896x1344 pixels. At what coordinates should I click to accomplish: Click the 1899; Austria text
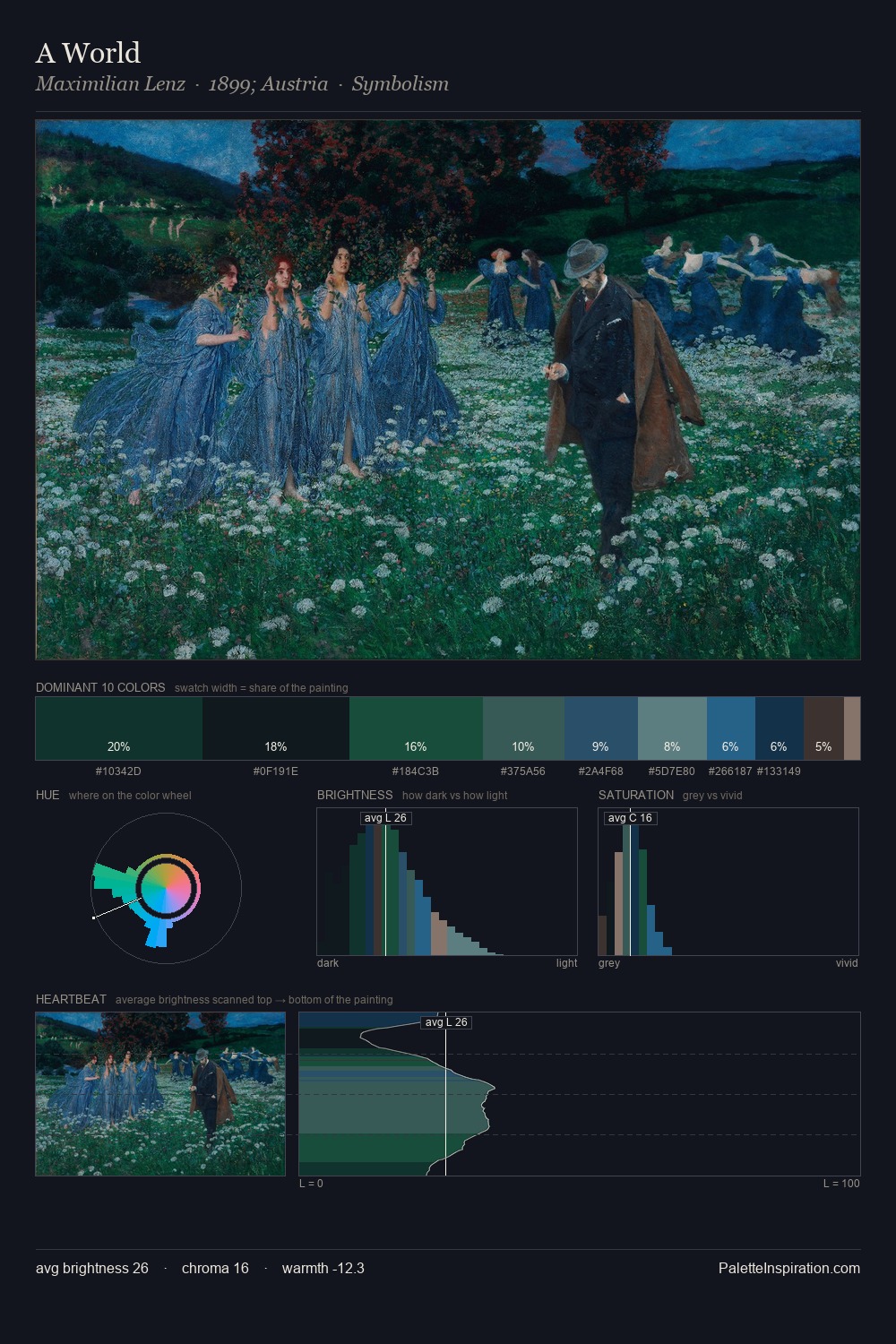268,84
